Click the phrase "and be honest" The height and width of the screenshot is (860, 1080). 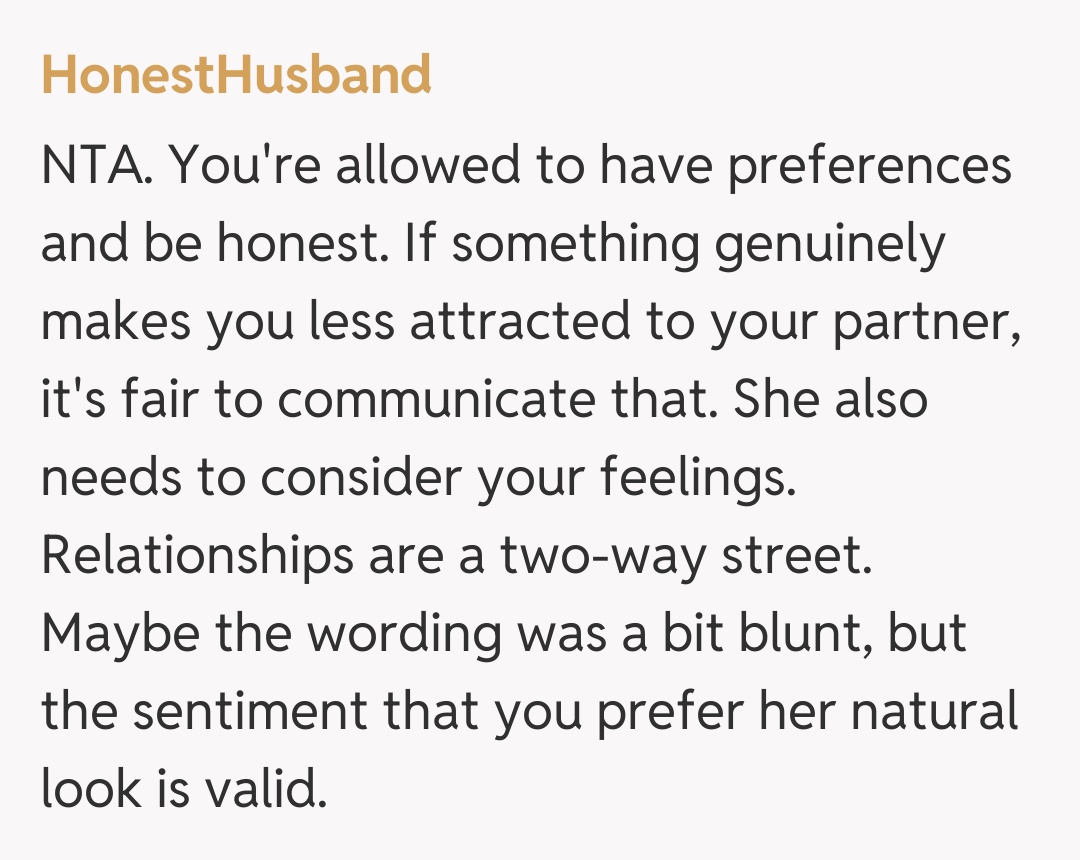coord(210,244)
